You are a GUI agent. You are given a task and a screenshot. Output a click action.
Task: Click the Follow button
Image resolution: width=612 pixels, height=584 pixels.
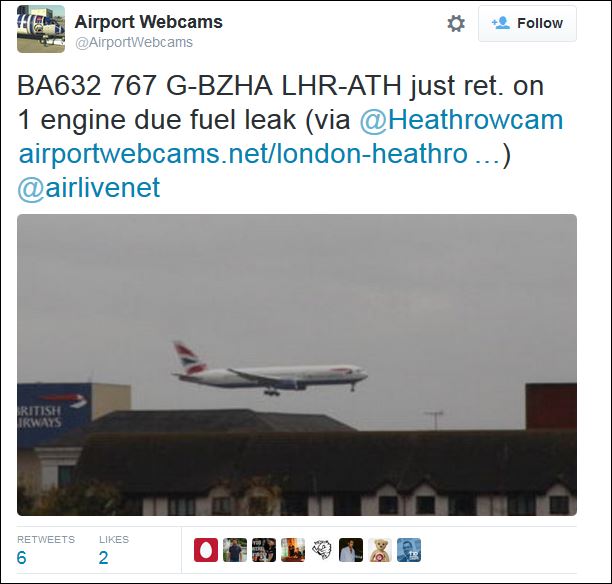click(527, 23)
